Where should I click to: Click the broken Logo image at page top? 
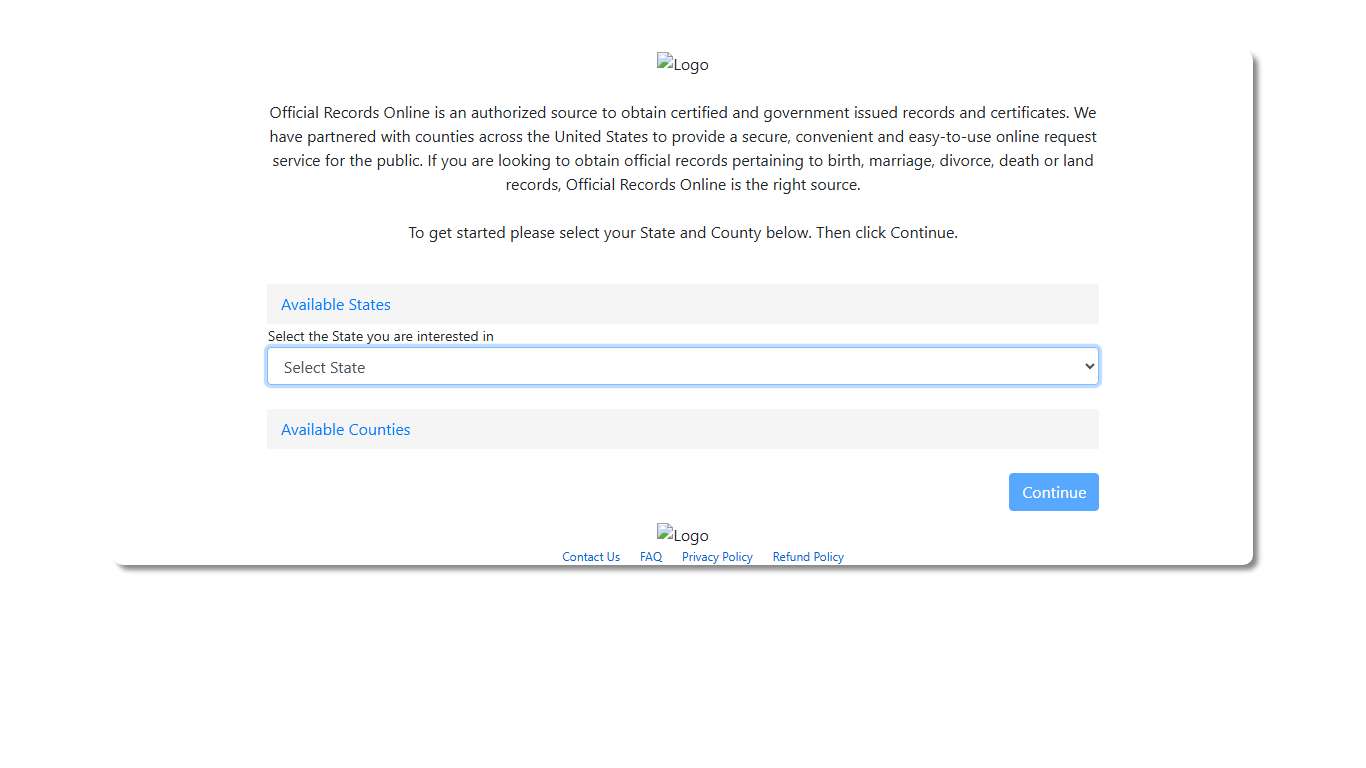coord(682,64)
